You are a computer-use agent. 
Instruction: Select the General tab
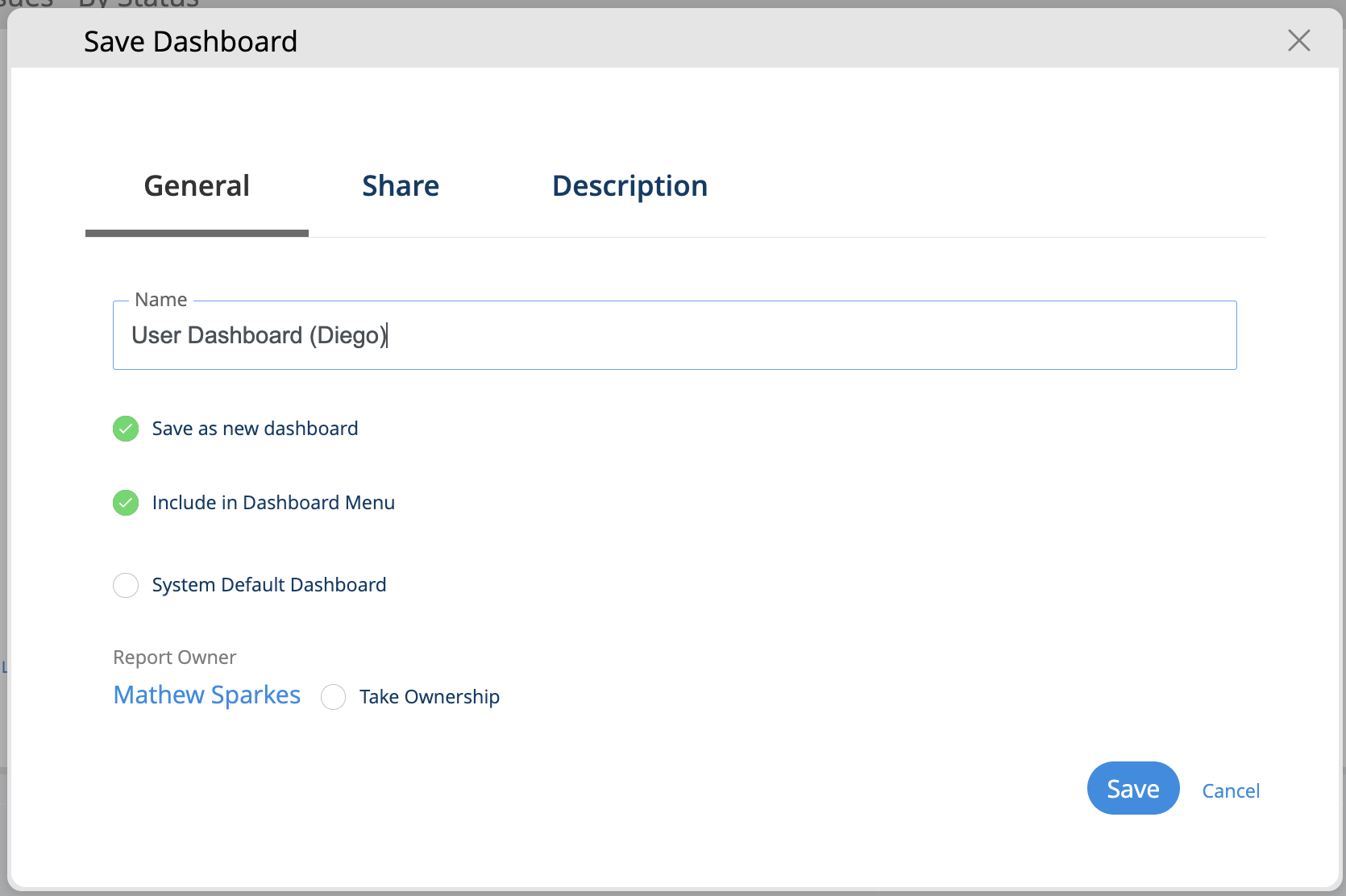pyautogui.click(x=196, y=185)
